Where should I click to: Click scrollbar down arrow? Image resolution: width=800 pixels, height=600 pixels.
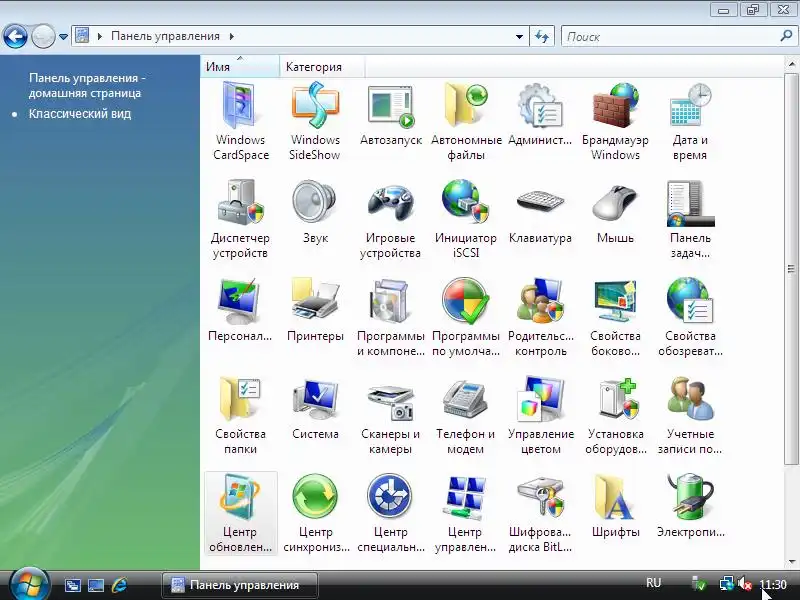(791, 562)
